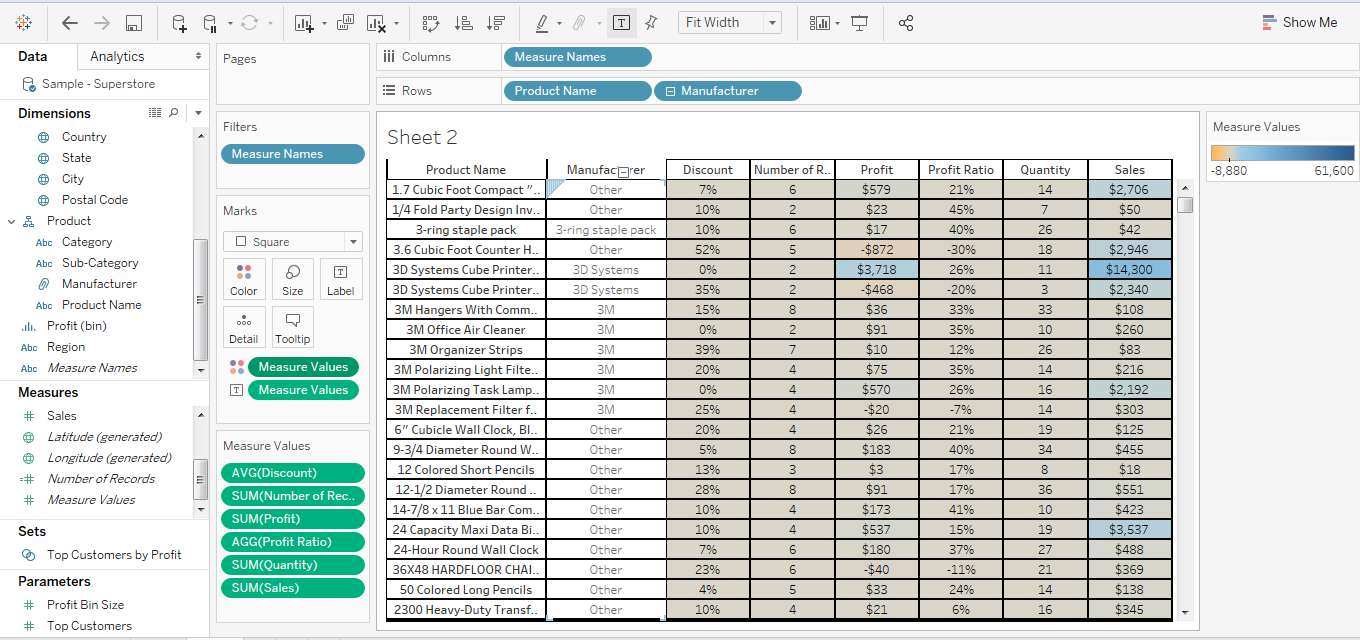Switch to the Data tab
This screenshot has width=1360, height=640.
(x=32, y=57)
